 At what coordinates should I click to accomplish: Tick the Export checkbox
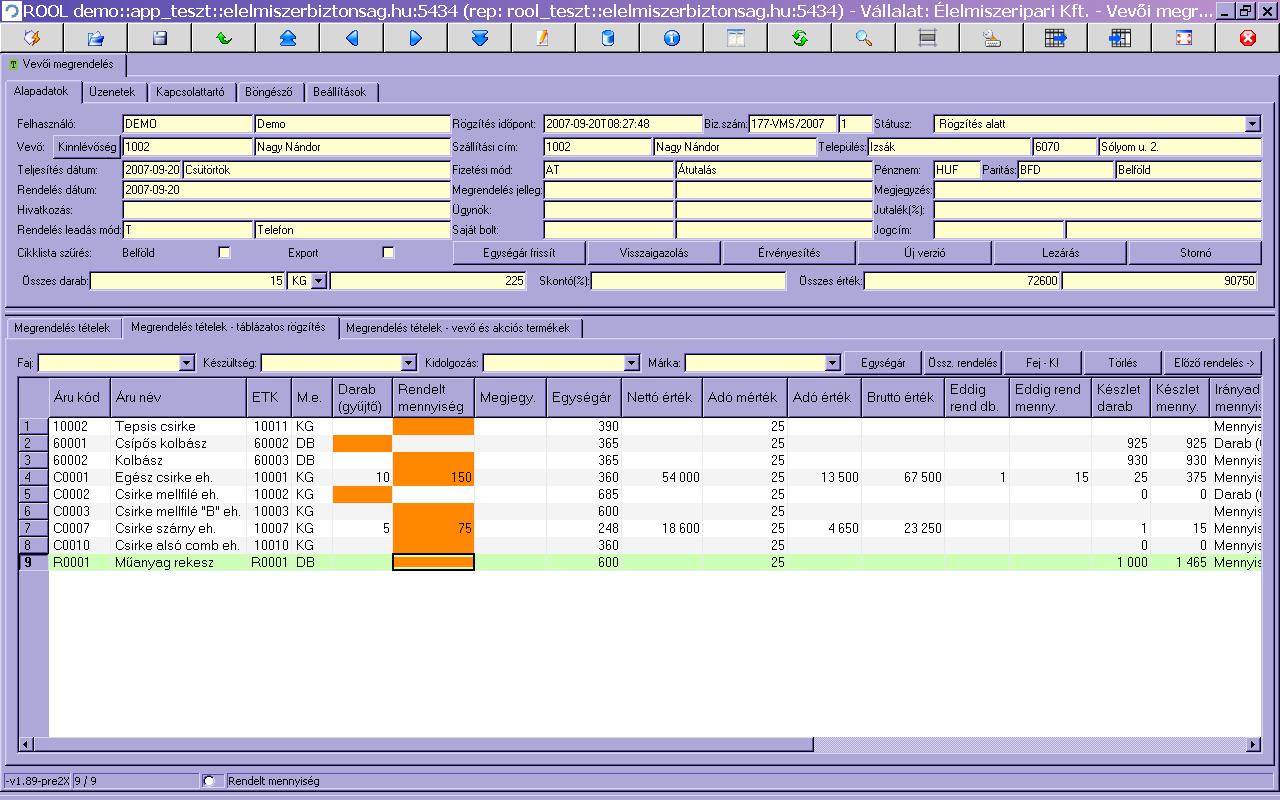coord(388,253)
